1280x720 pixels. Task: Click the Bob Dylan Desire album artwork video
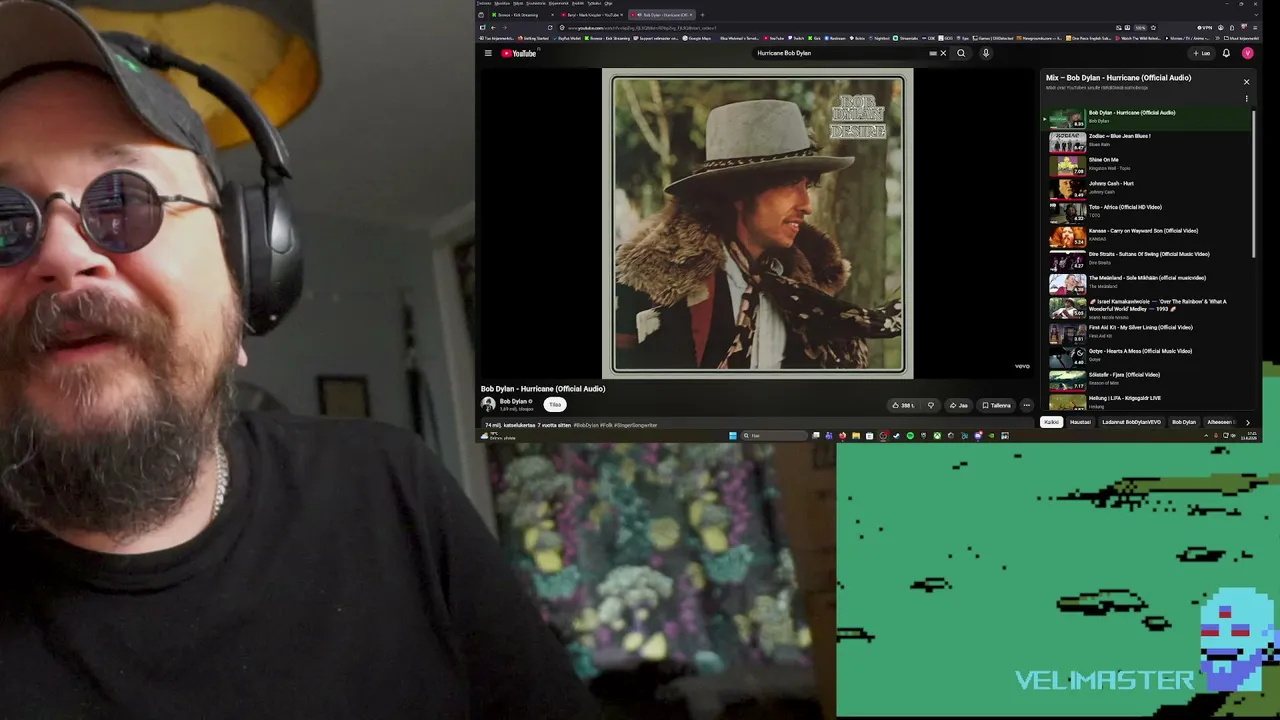click(759, 224)
